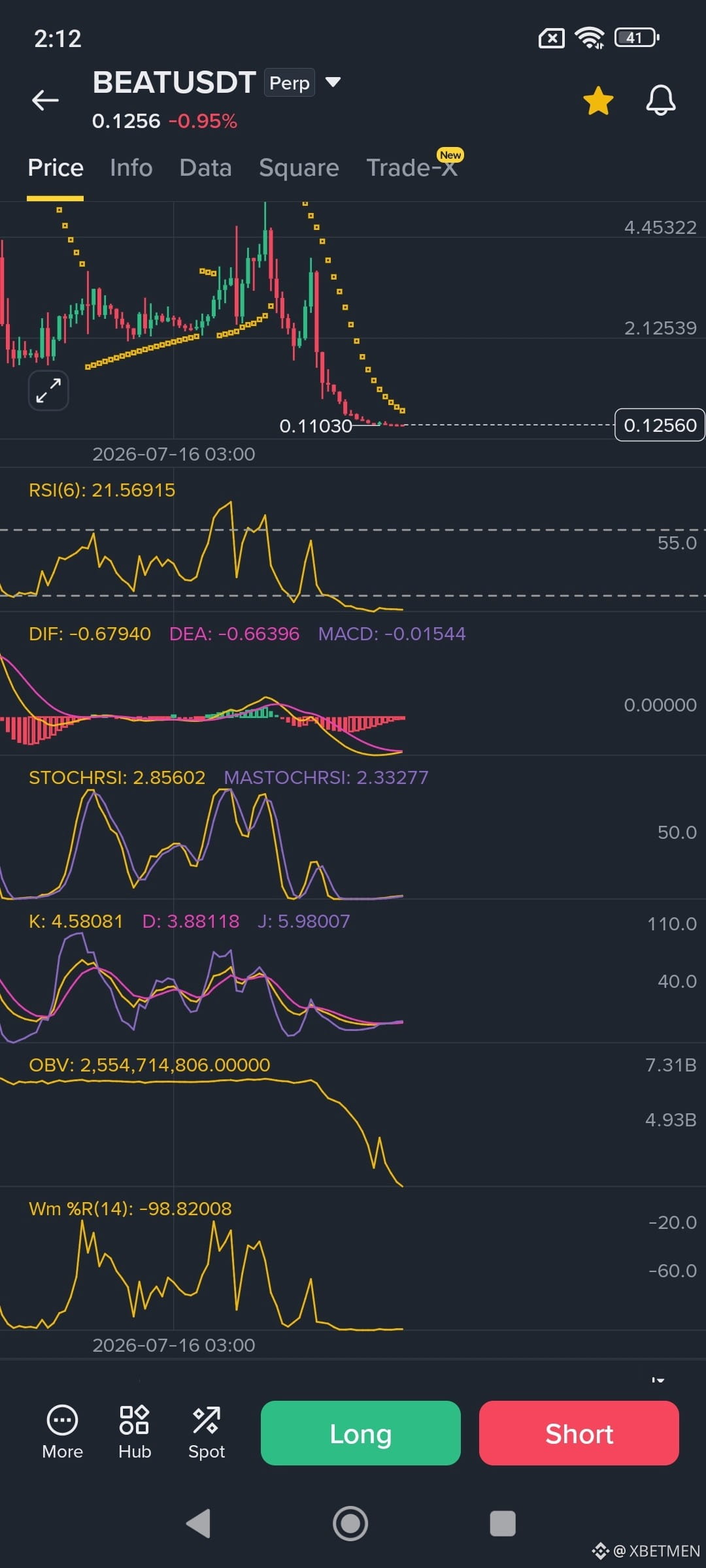Tap the DIF value label

[90, 634]
